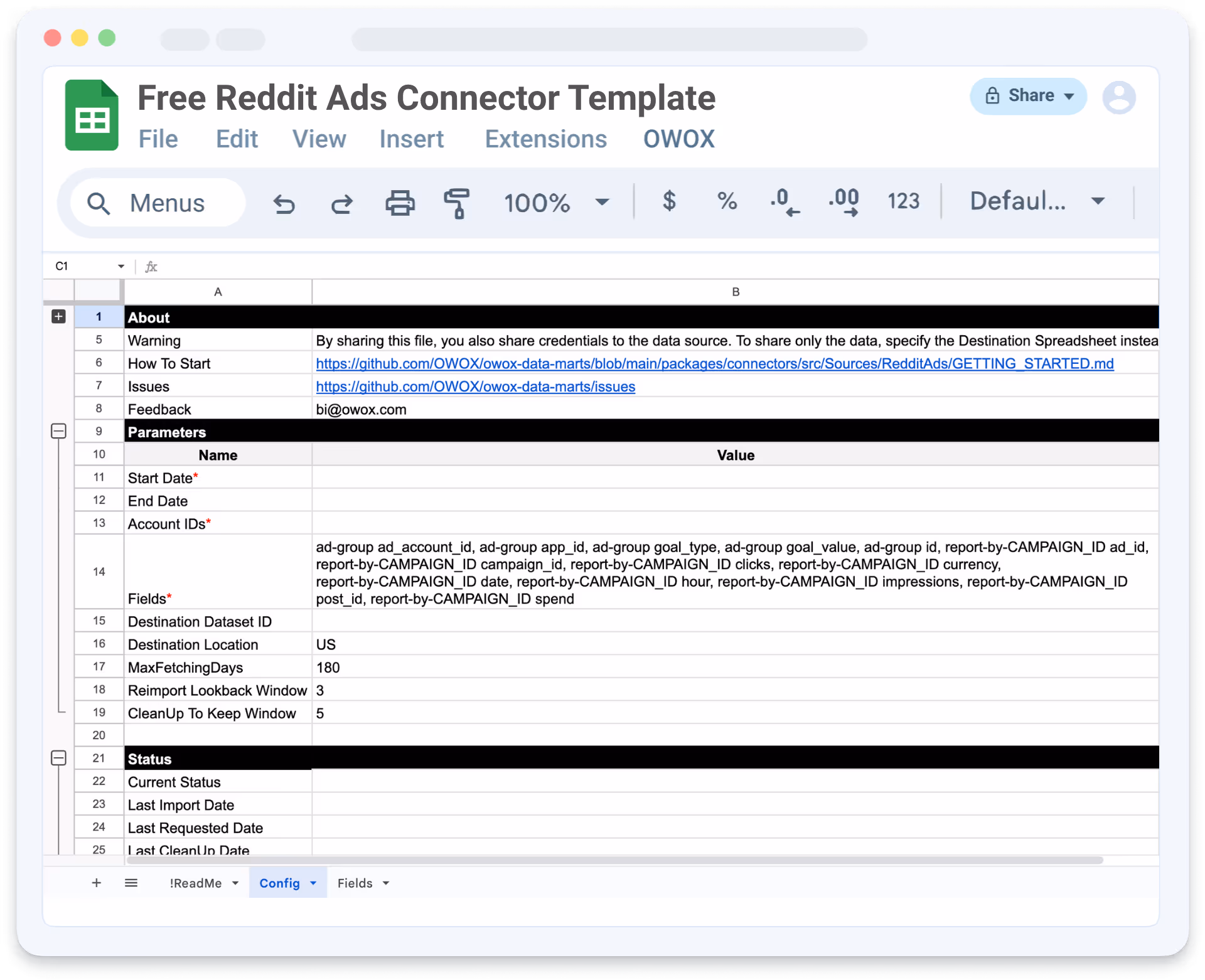Click the 'Destination Dataset ID' cell
The width and height of the screenshot is (1205, 980).
(218, 621)
